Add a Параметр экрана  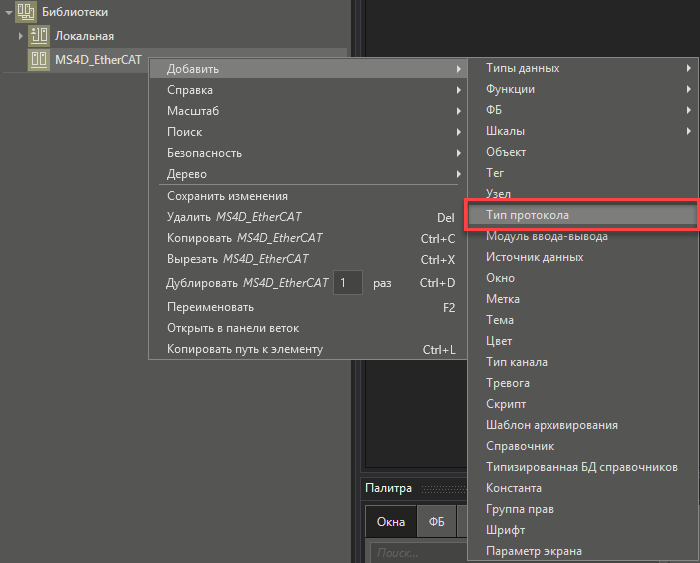coord(583,550)
